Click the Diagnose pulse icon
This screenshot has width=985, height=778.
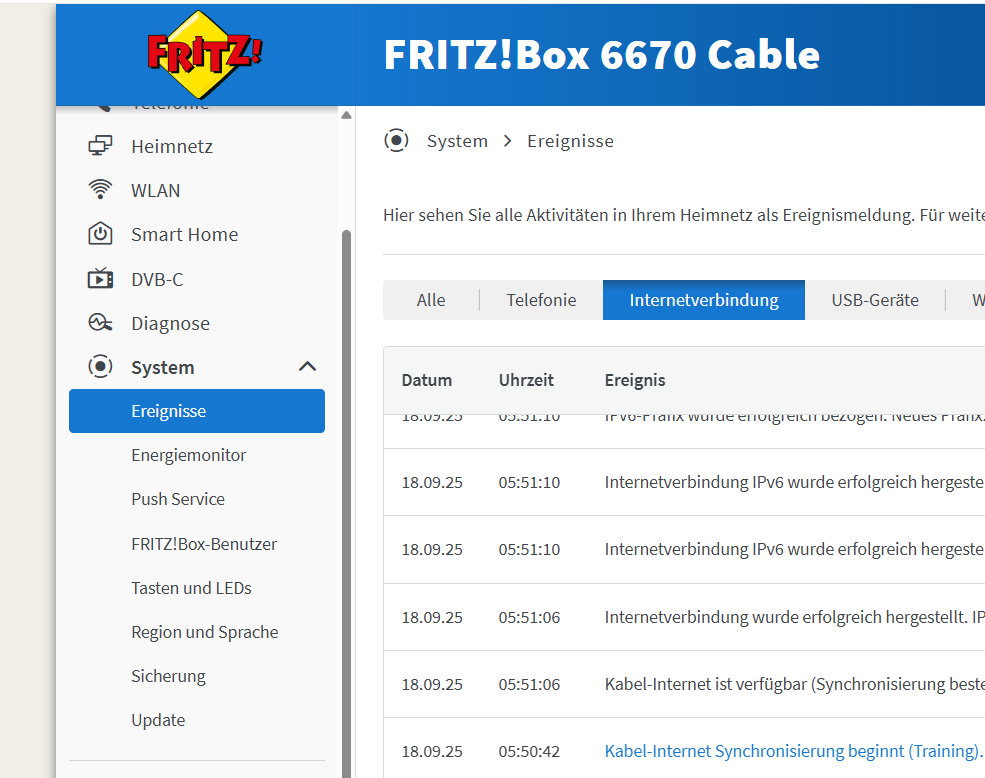[x=100, y=323]
